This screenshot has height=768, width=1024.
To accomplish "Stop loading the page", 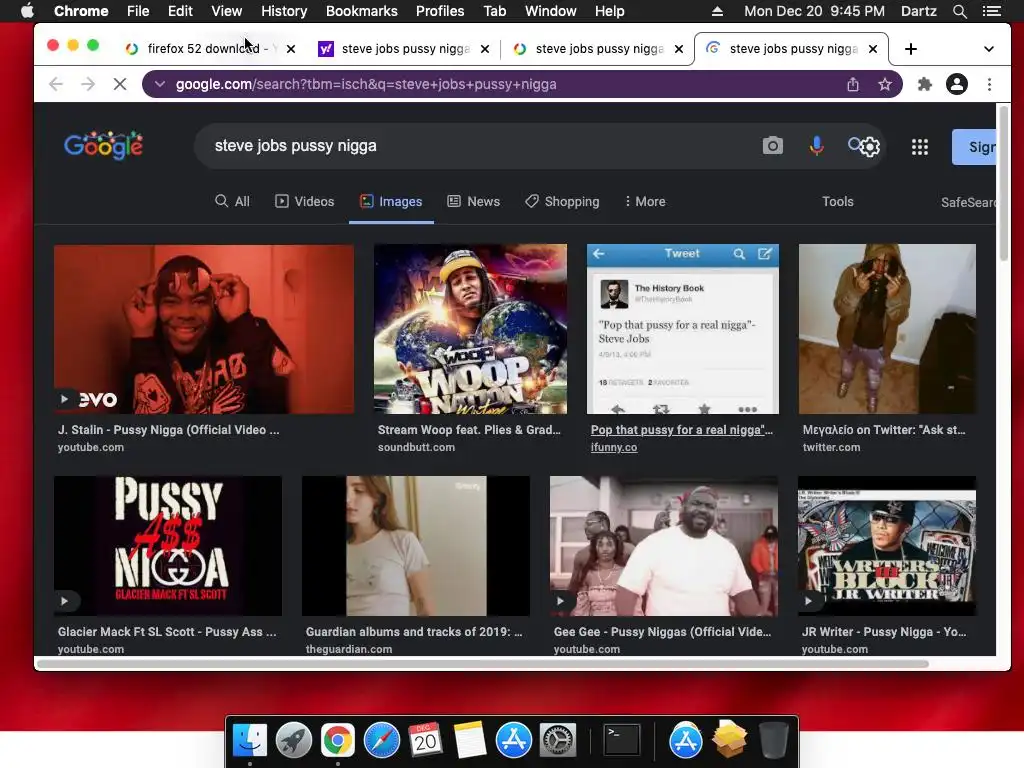I will point(120,84).
